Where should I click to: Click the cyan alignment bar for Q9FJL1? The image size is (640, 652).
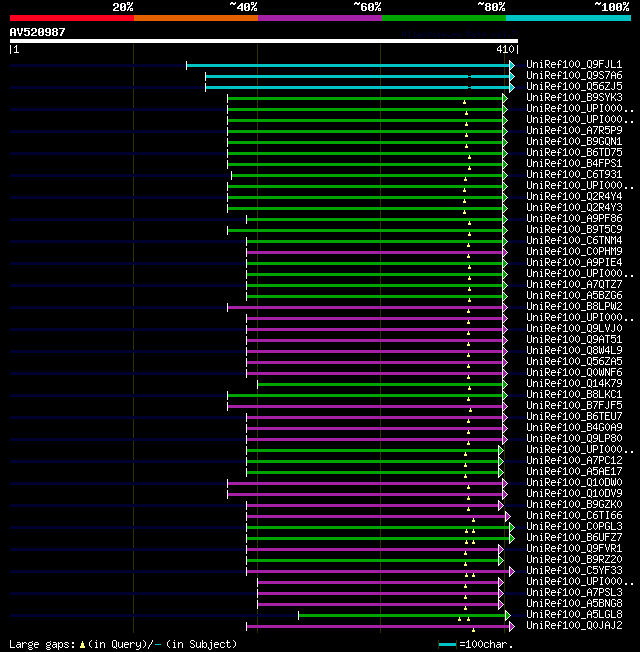pos(348,65)
